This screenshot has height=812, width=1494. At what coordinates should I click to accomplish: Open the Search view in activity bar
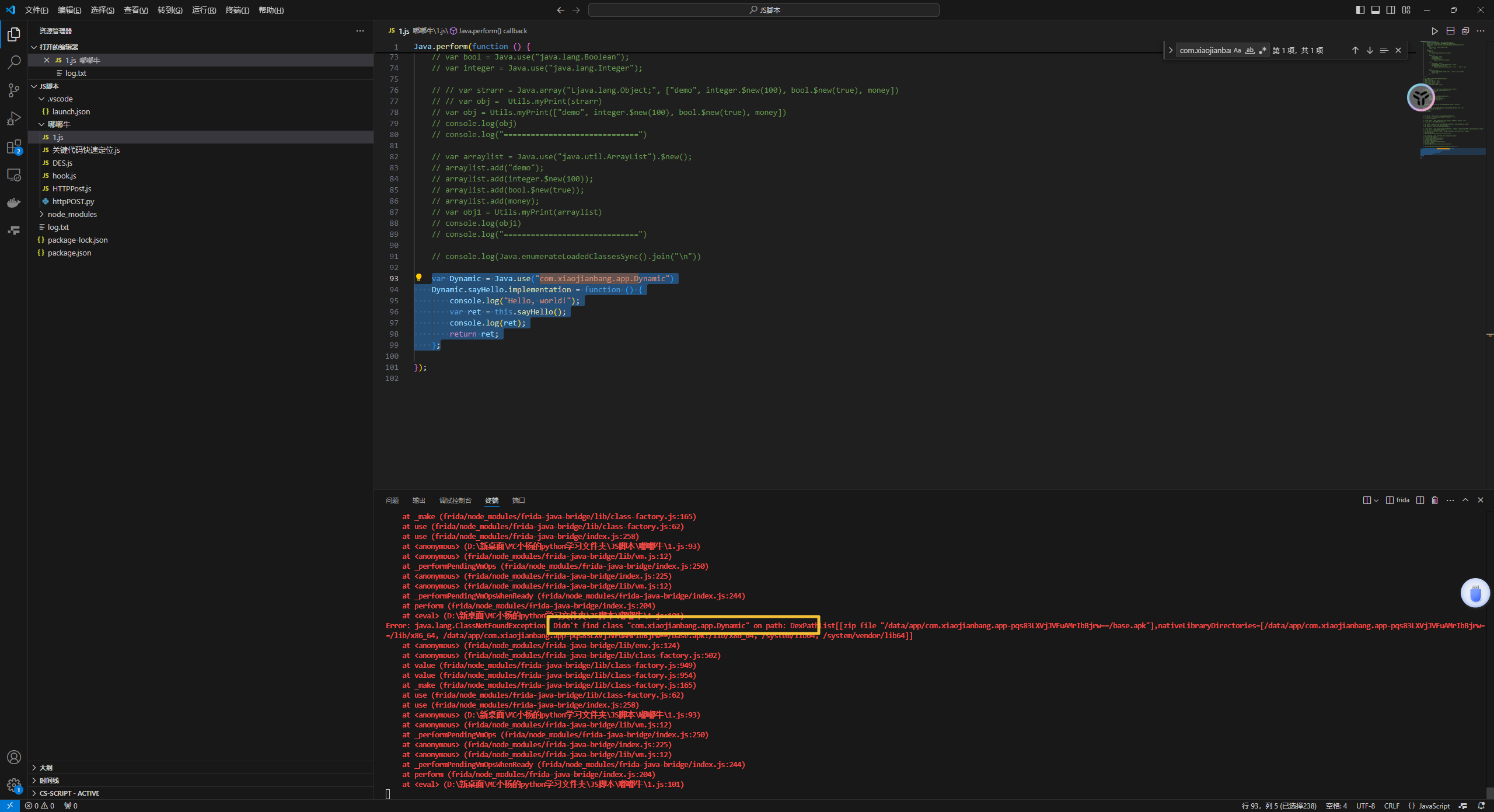(14, 62)
